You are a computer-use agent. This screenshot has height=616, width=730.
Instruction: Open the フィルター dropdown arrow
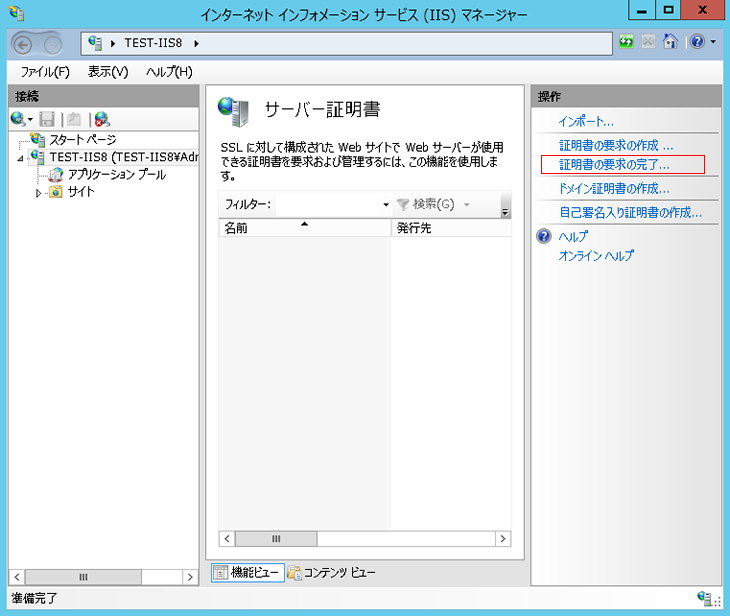click(x=385, y=204)
